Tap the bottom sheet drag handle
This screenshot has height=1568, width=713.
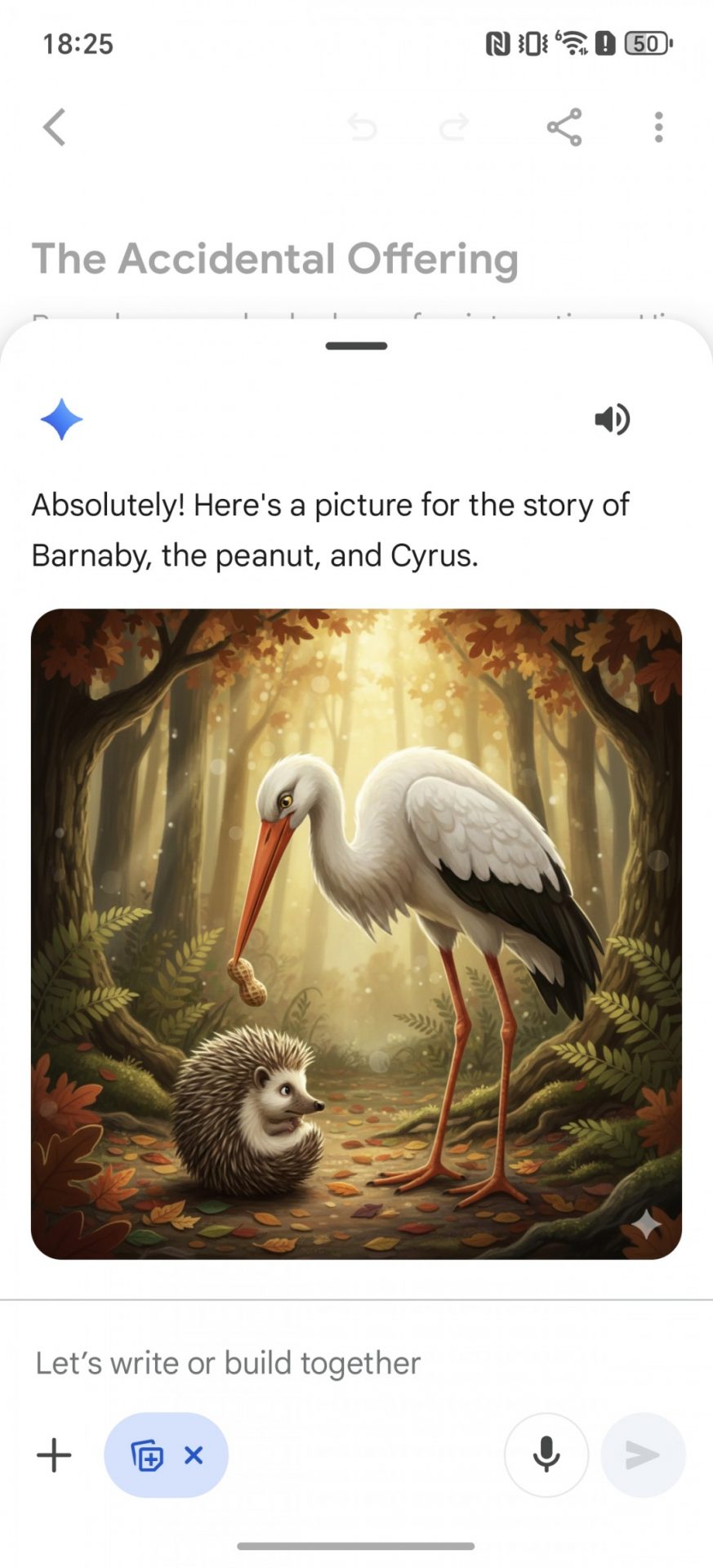click(x=356, y=346)
